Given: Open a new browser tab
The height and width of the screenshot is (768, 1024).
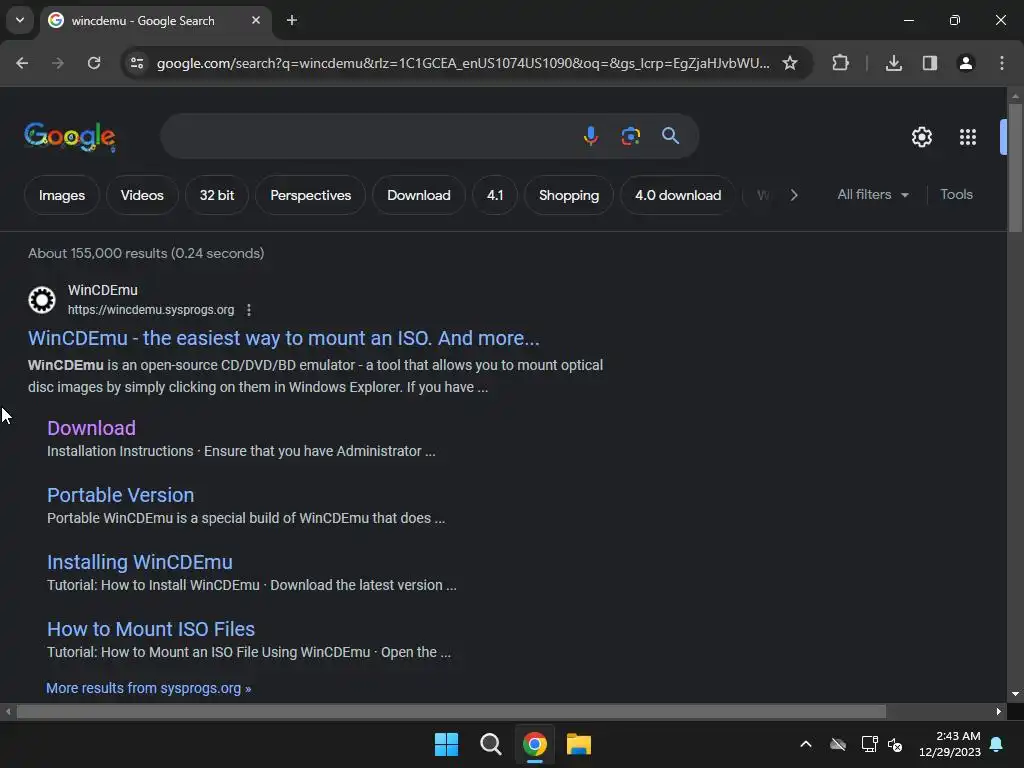Looking at the screenshot, I should pyautogui.click(x=292, y=20).
